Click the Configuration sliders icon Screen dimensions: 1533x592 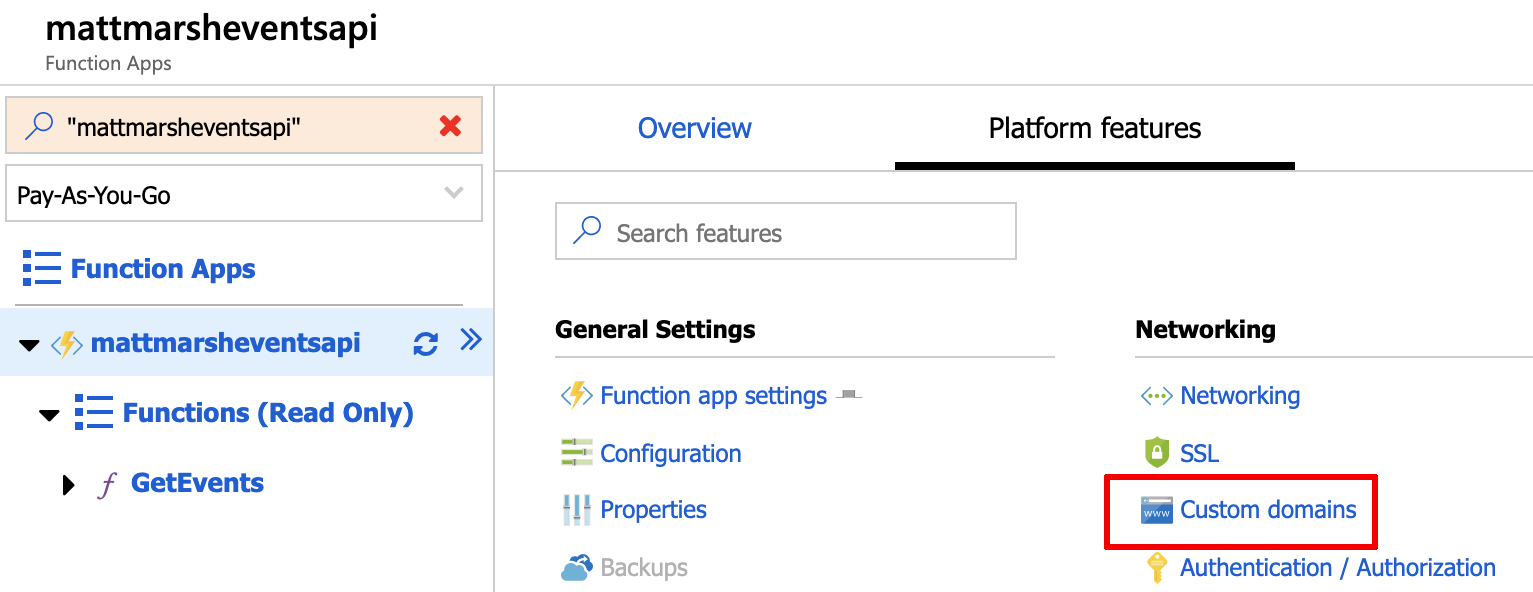[577, 453]
